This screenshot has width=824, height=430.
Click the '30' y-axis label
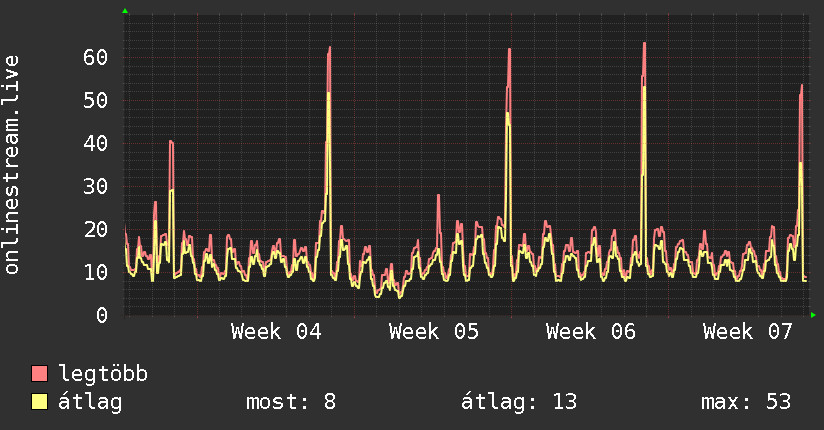95,187
